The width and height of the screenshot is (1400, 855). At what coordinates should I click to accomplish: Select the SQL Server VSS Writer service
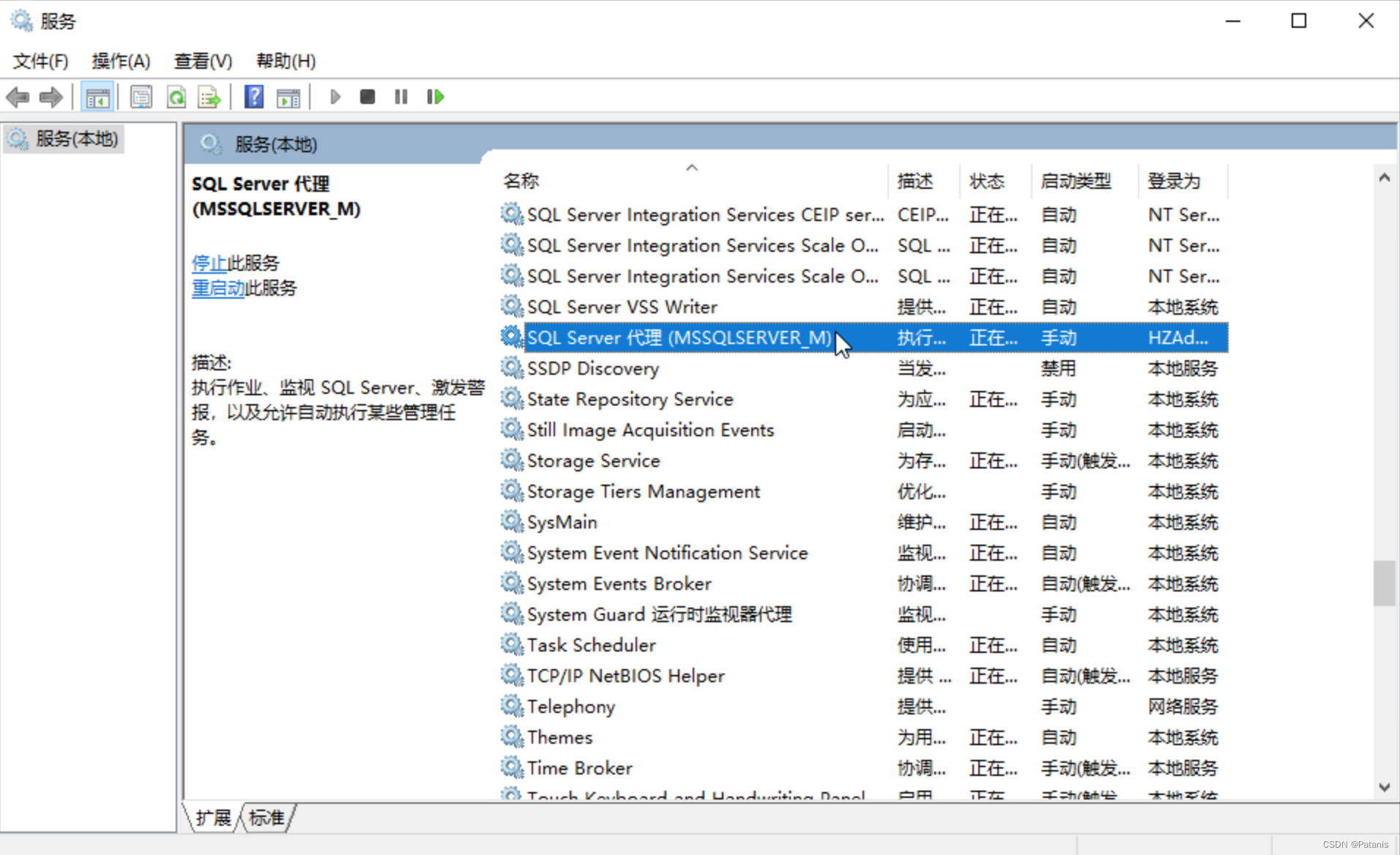click(x=863, y=307)
